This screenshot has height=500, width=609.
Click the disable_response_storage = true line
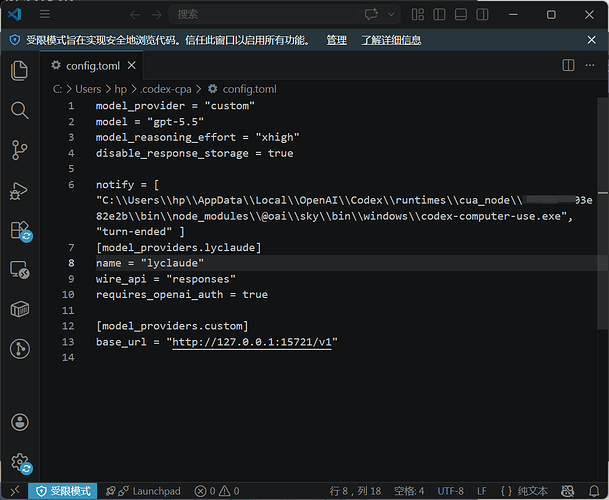(x=194, y=153)
